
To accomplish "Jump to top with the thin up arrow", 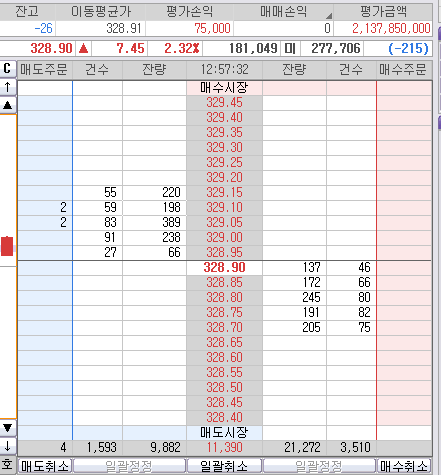I will coord(8,87).
